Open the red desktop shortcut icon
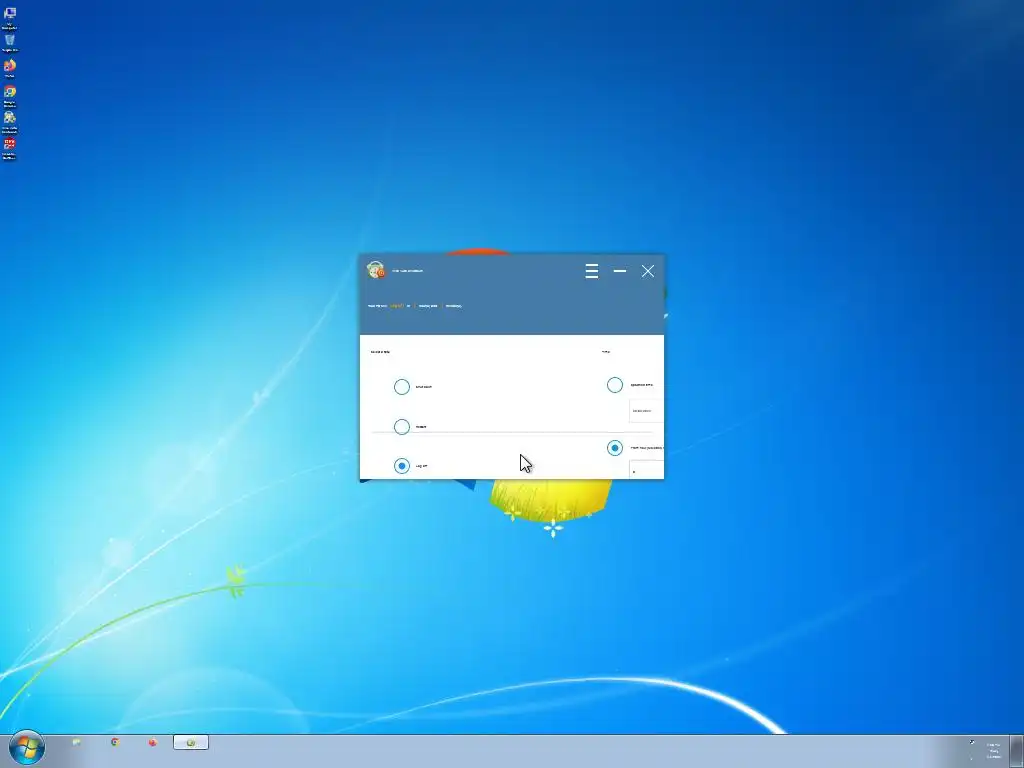This screenshot has height=768, width=1024. (x=10, y=148)
